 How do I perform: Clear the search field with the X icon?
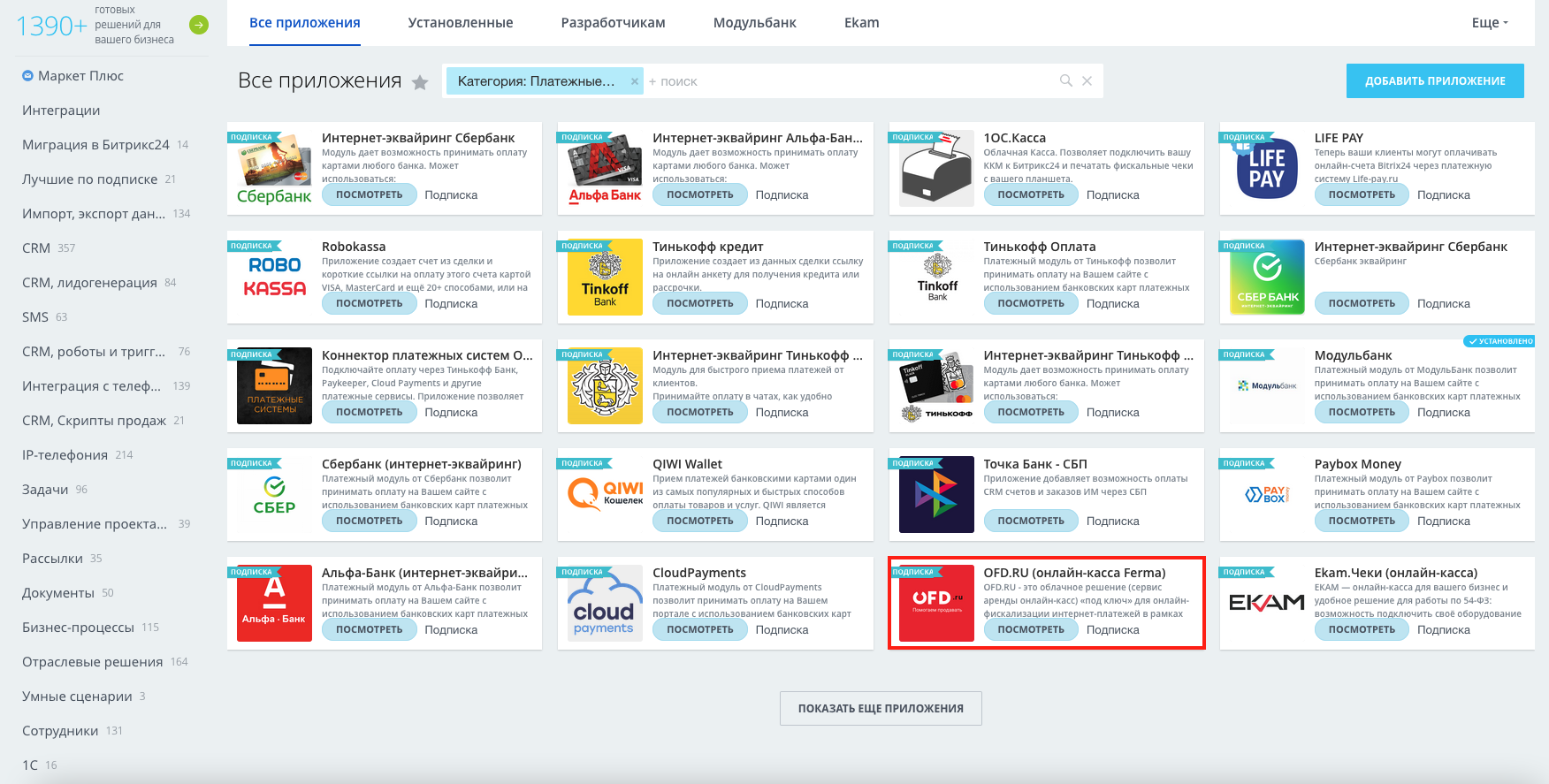1087,80
